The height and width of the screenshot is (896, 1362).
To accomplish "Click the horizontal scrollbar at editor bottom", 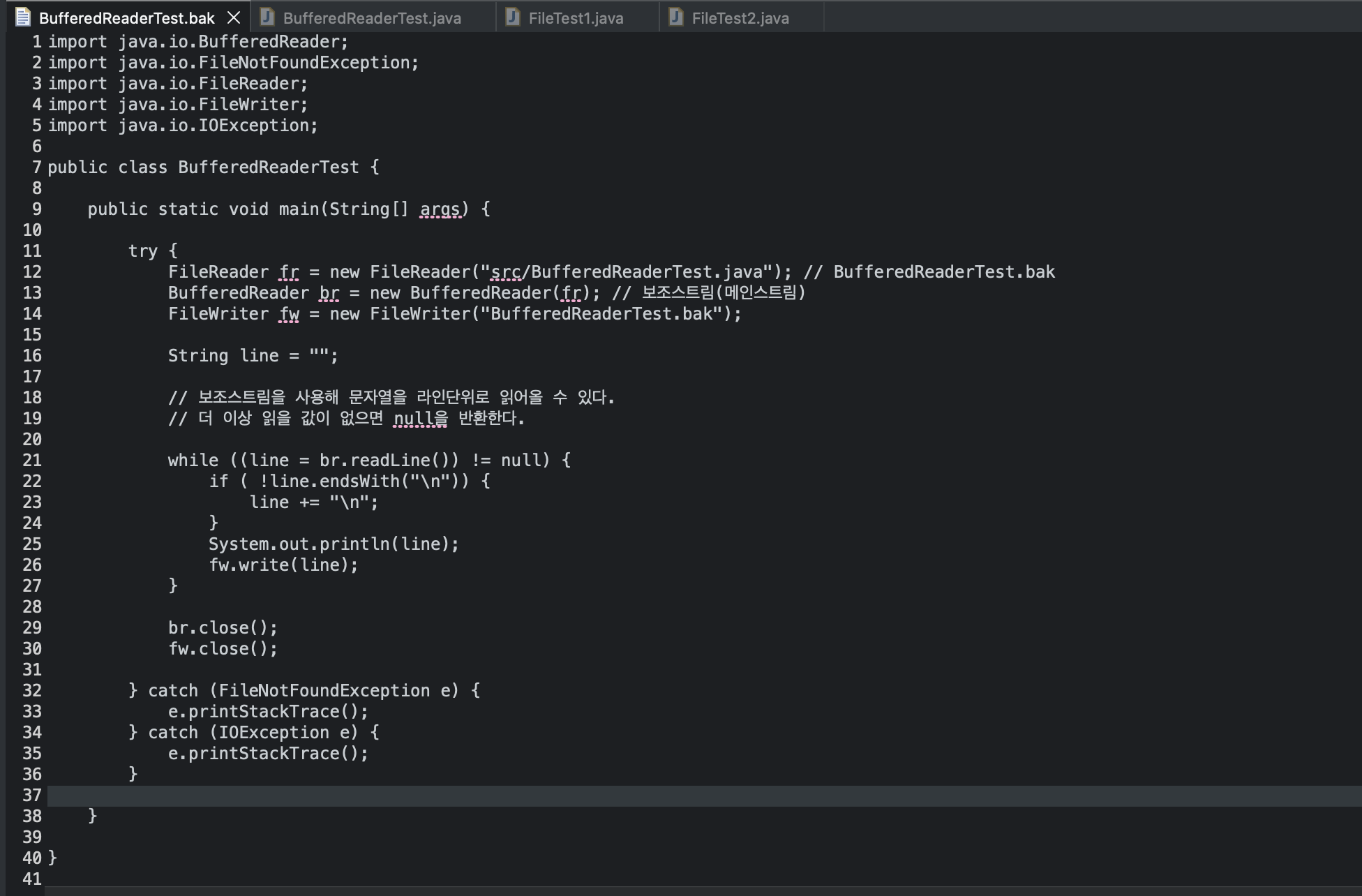I will pyautogui.click(x=698, y=891).
